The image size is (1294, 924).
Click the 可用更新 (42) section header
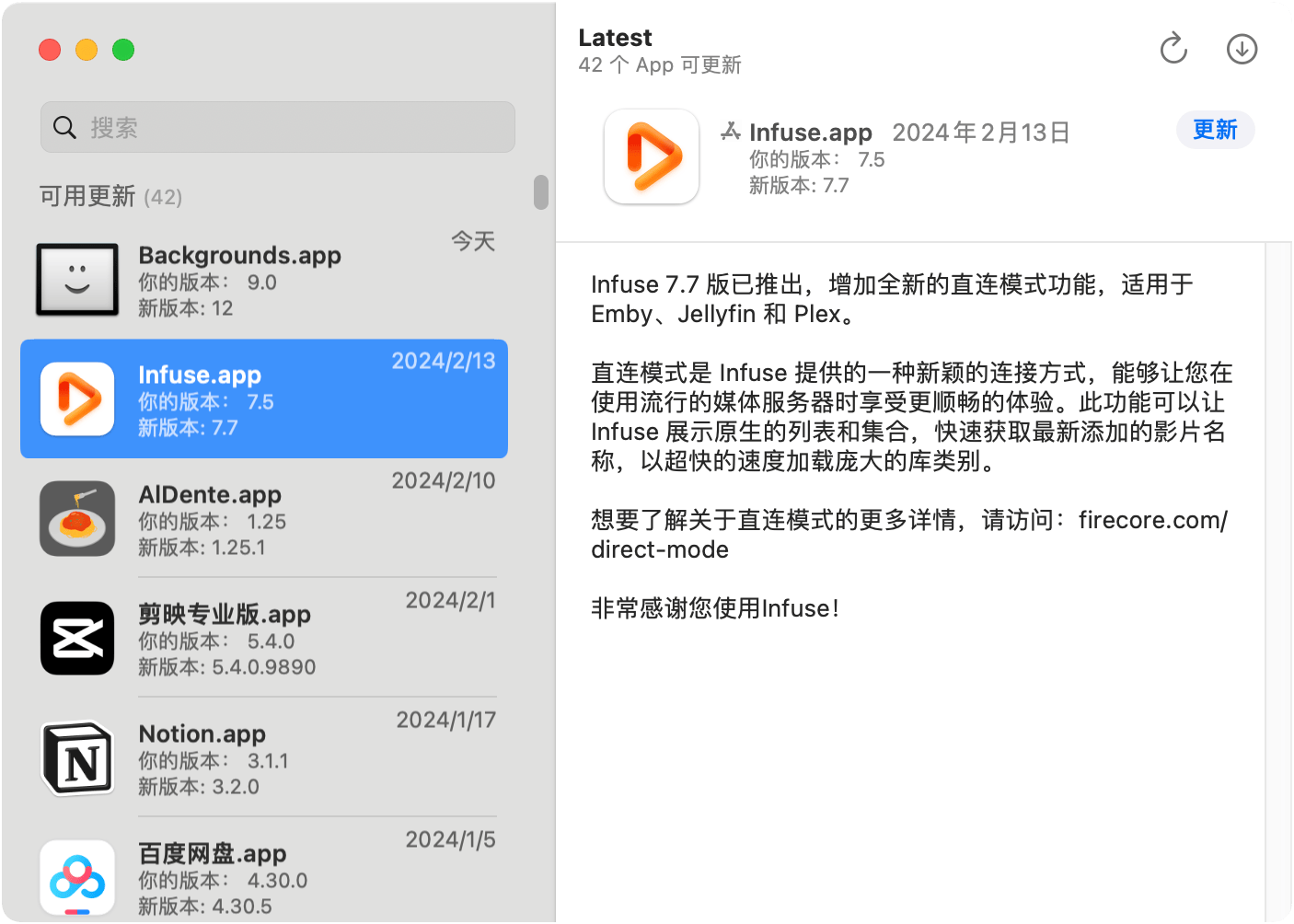coord(110,196)
